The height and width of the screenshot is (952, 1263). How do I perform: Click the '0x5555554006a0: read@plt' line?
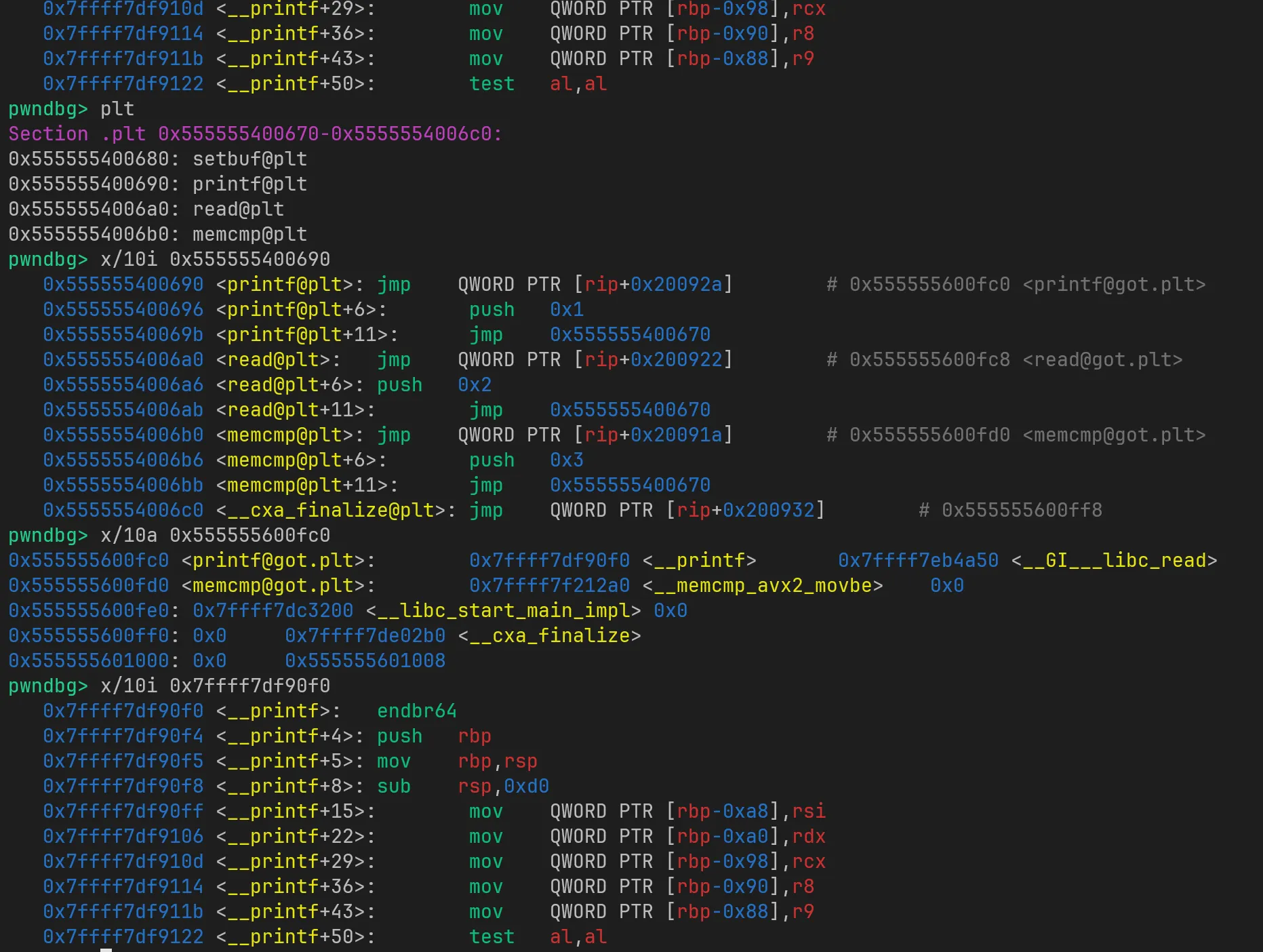(146, 210)
